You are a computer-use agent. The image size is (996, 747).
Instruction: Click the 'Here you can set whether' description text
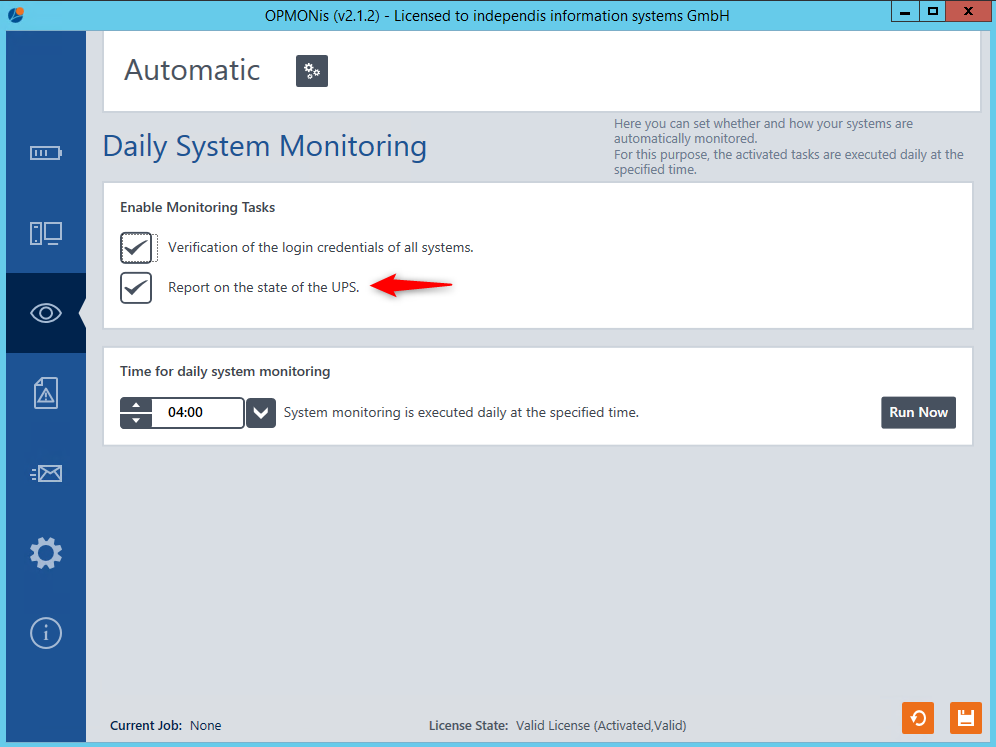(x=788, y=147)
